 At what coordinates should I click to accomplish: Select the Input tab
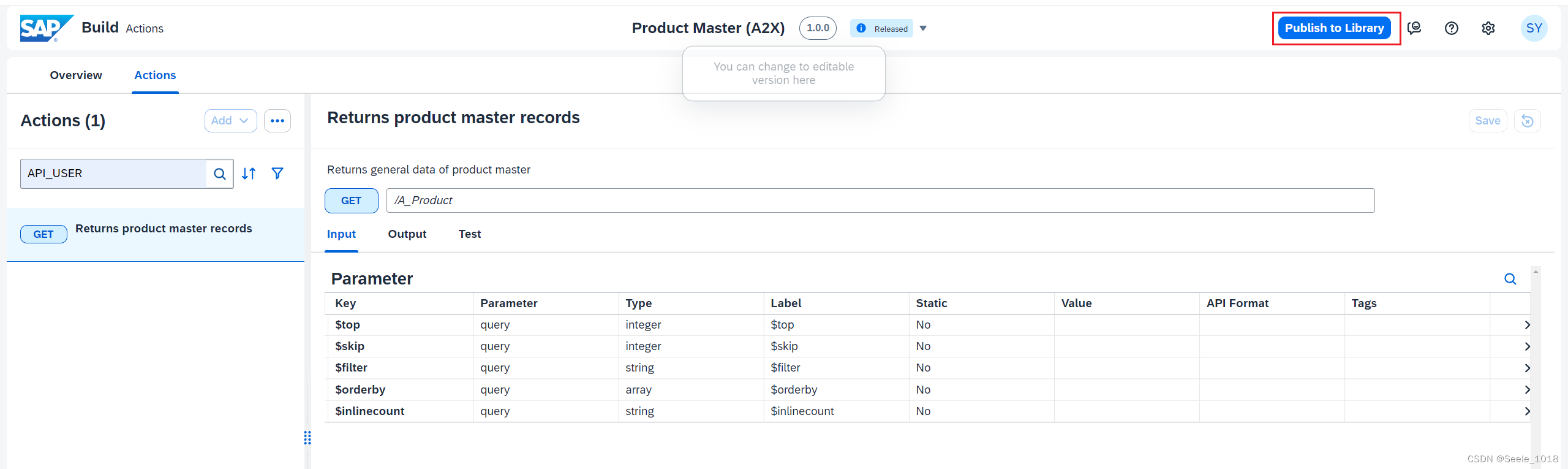point(341,234)
